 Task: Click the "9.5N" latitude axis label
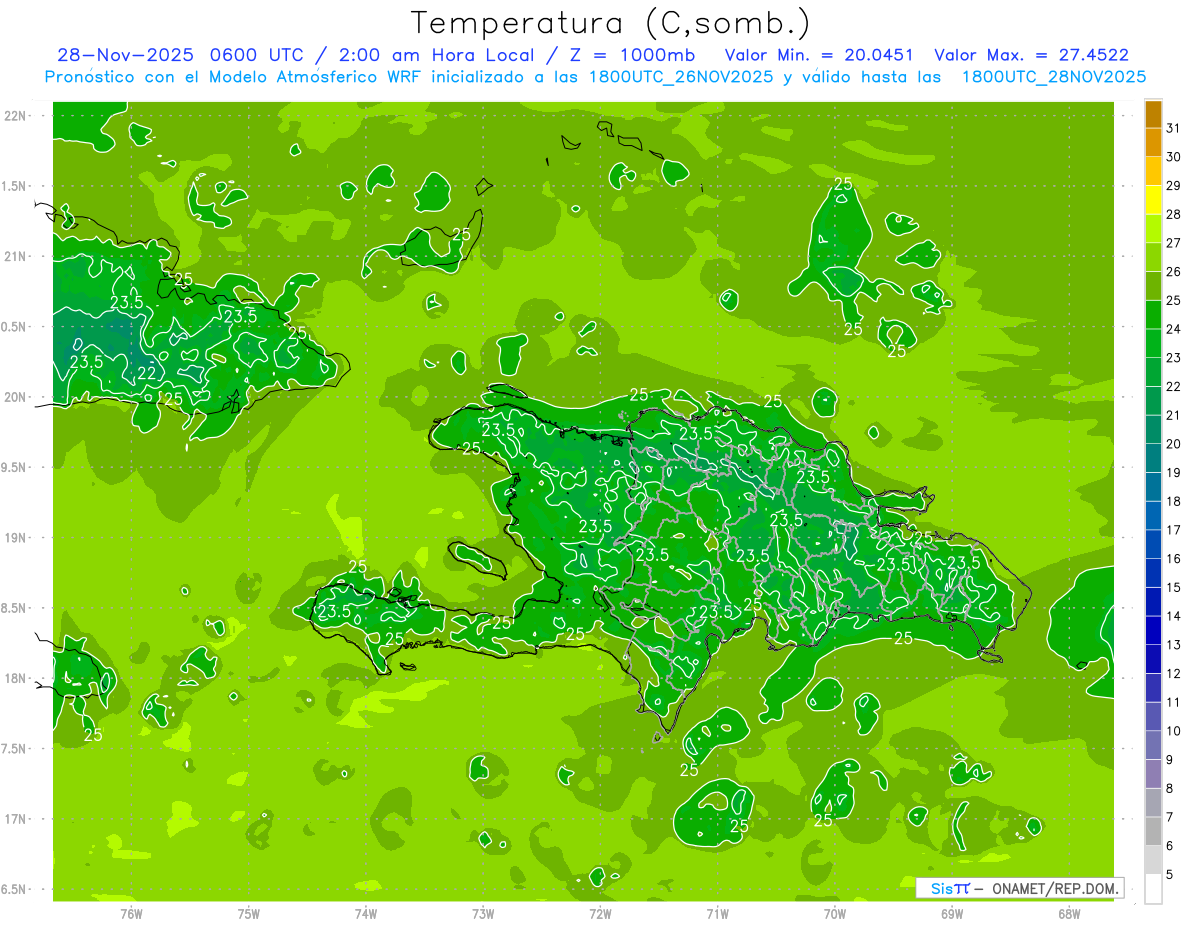(x=15, y=468)
